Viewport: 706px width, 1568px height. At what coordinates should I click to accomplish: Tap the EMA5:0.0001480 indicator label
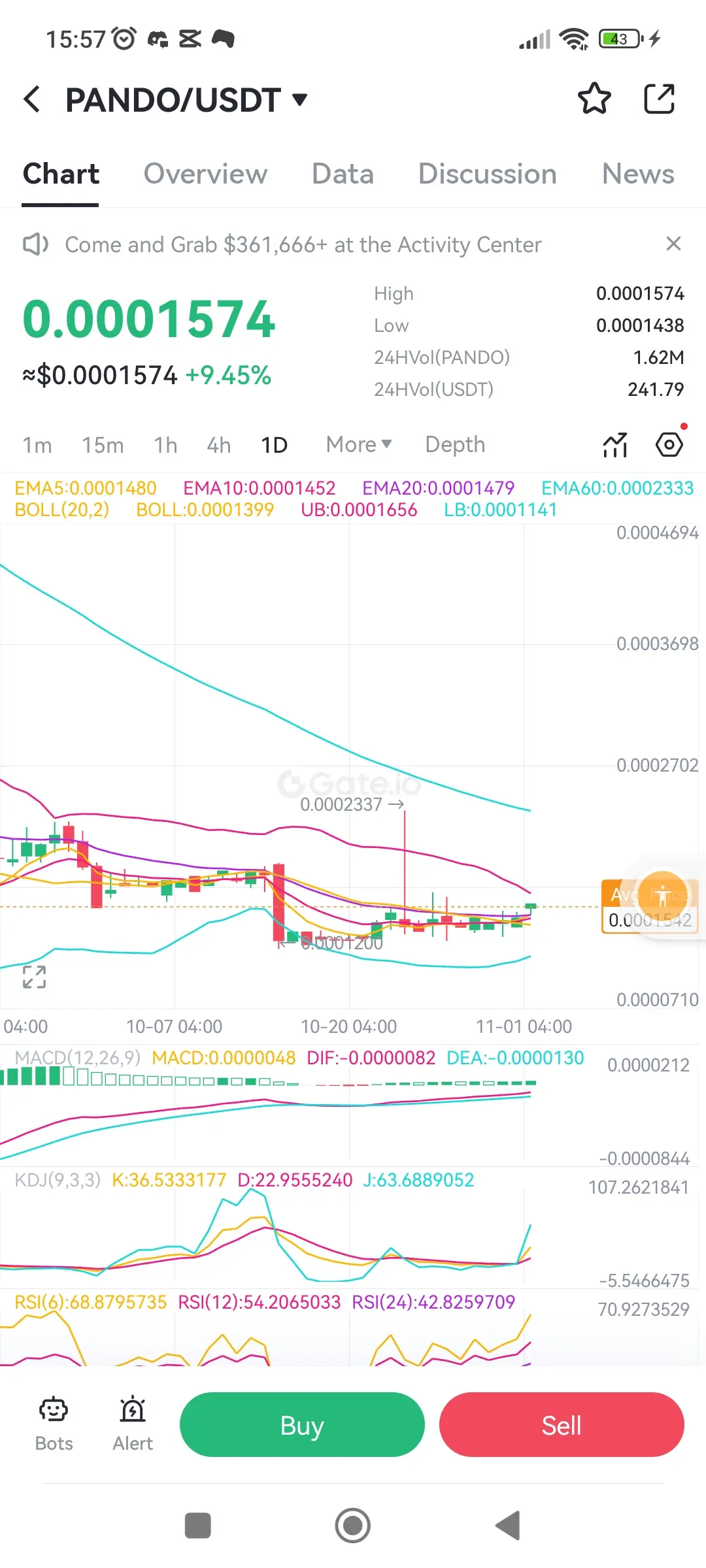86,488
